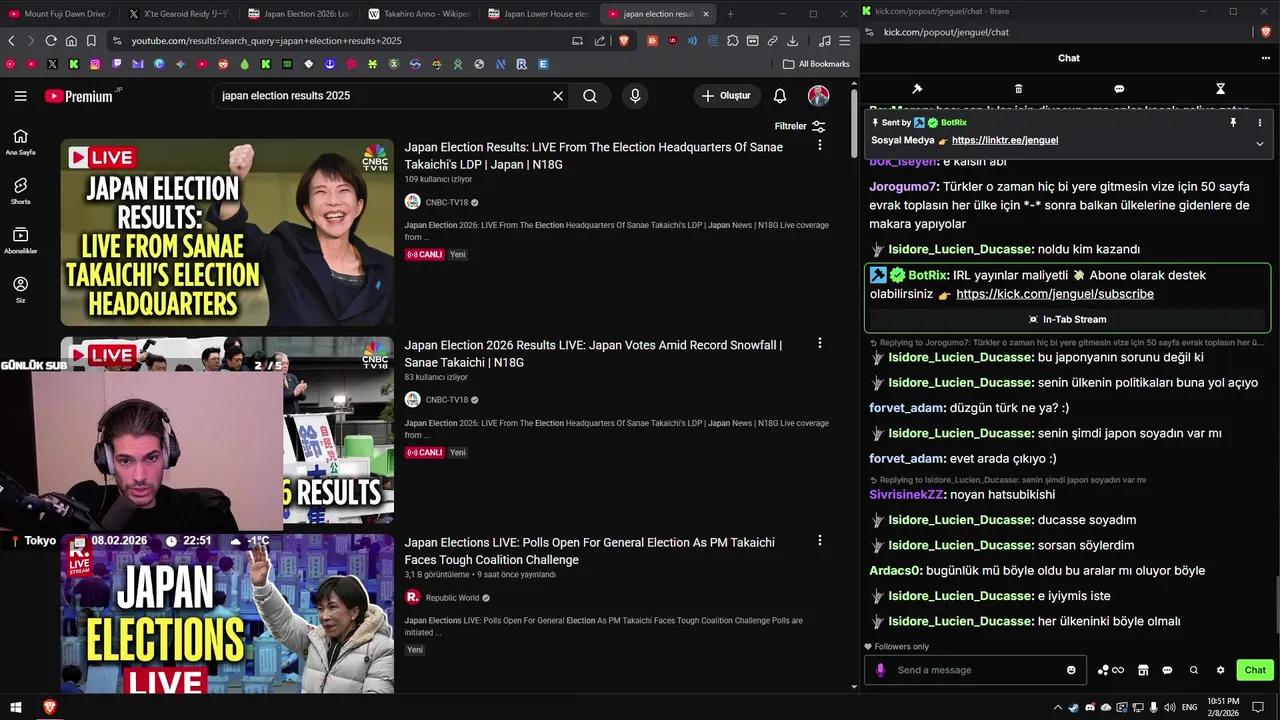
Task: Open pinned message vertical dots menu
Action: (x=1259, y=122)
